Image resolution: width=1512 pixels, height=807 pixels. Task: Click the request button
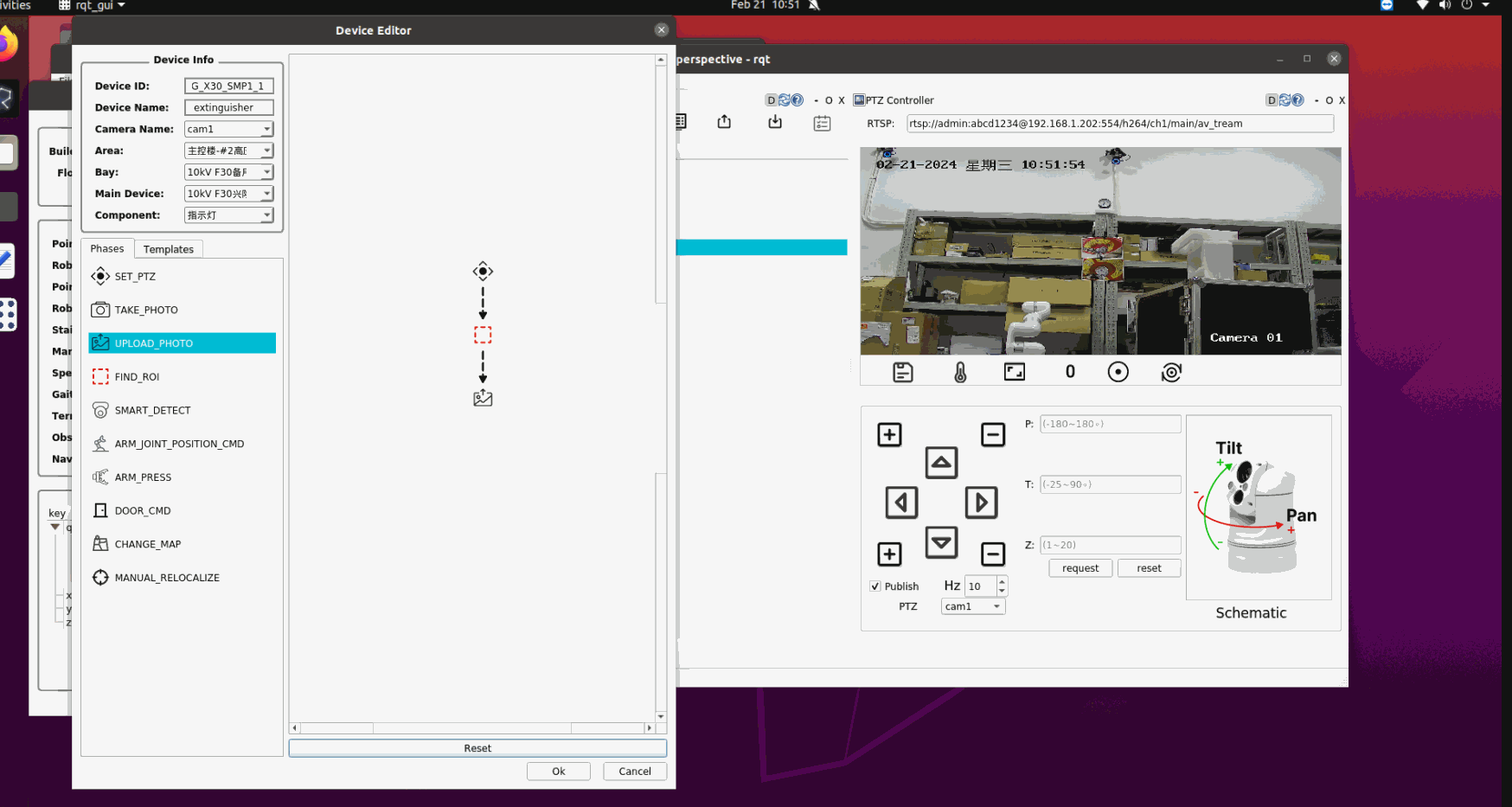(x=1080, y=568)
